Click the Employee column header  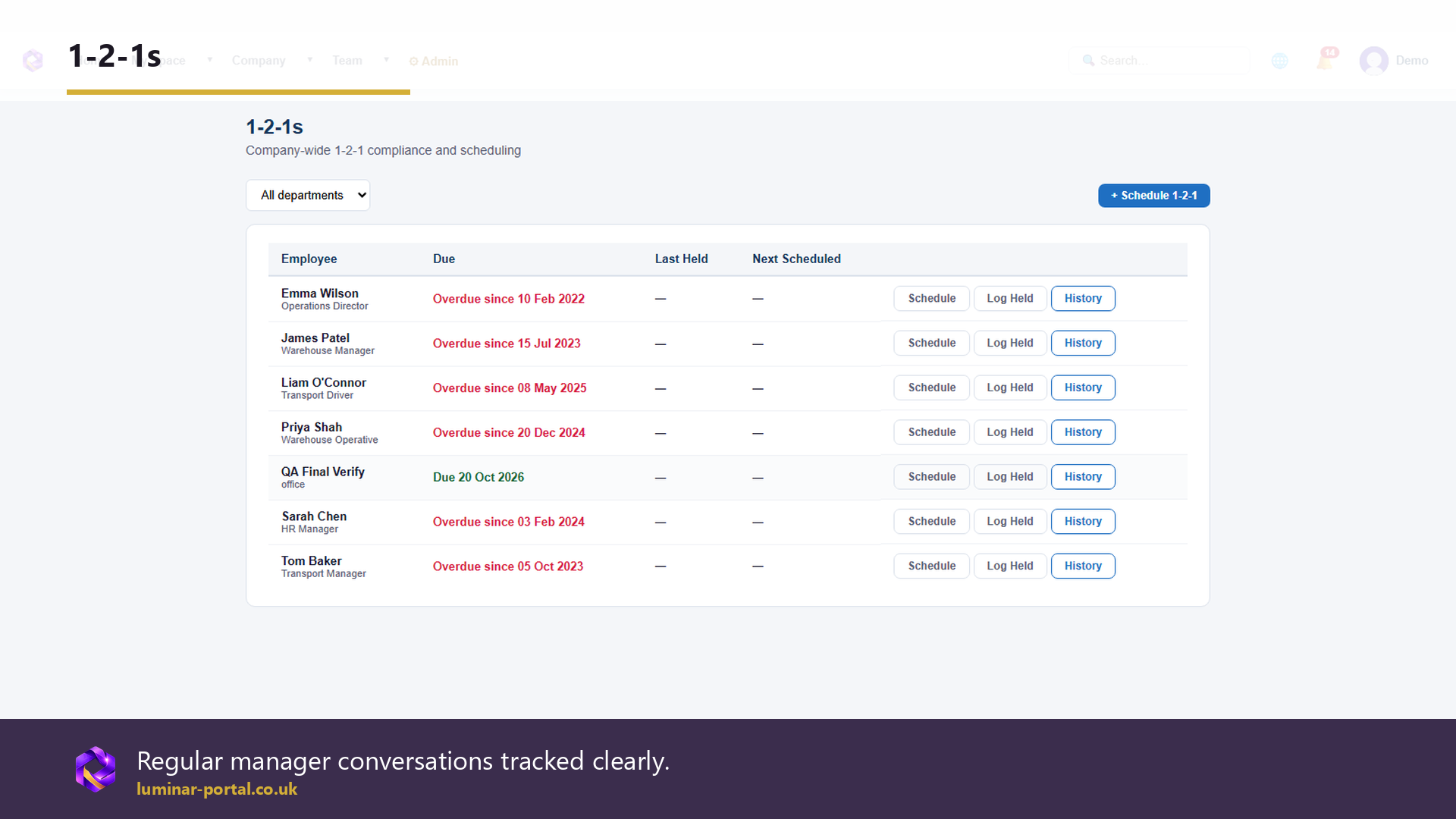[x=309, y=259]
